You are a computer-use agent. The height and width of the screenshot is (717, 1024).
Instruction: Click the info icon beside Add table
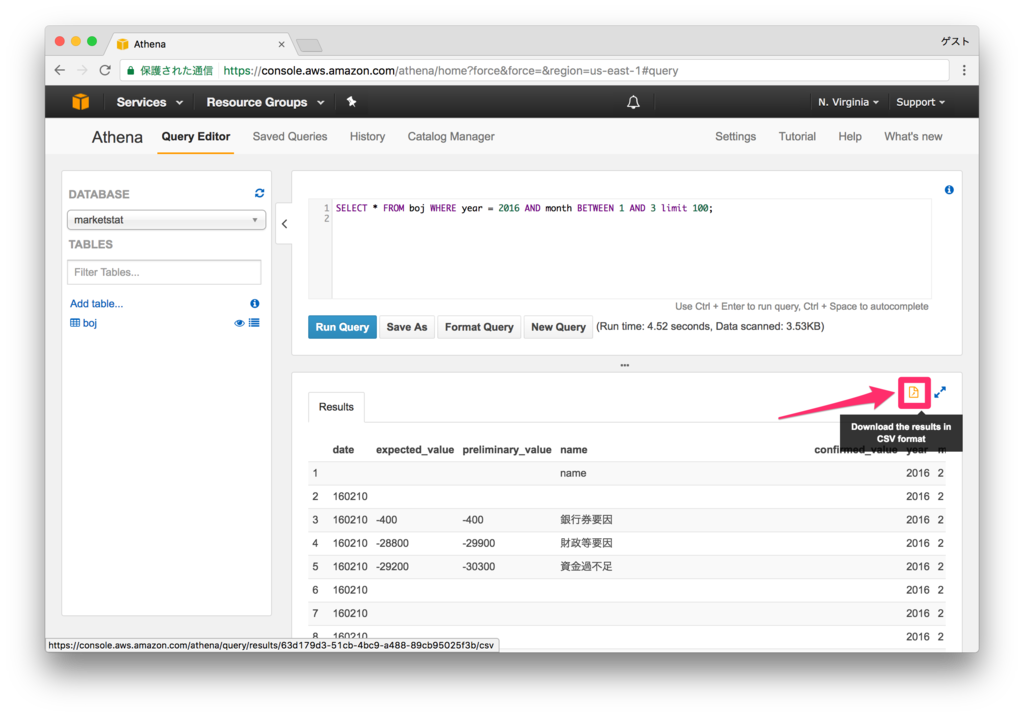tap(255, 304)
